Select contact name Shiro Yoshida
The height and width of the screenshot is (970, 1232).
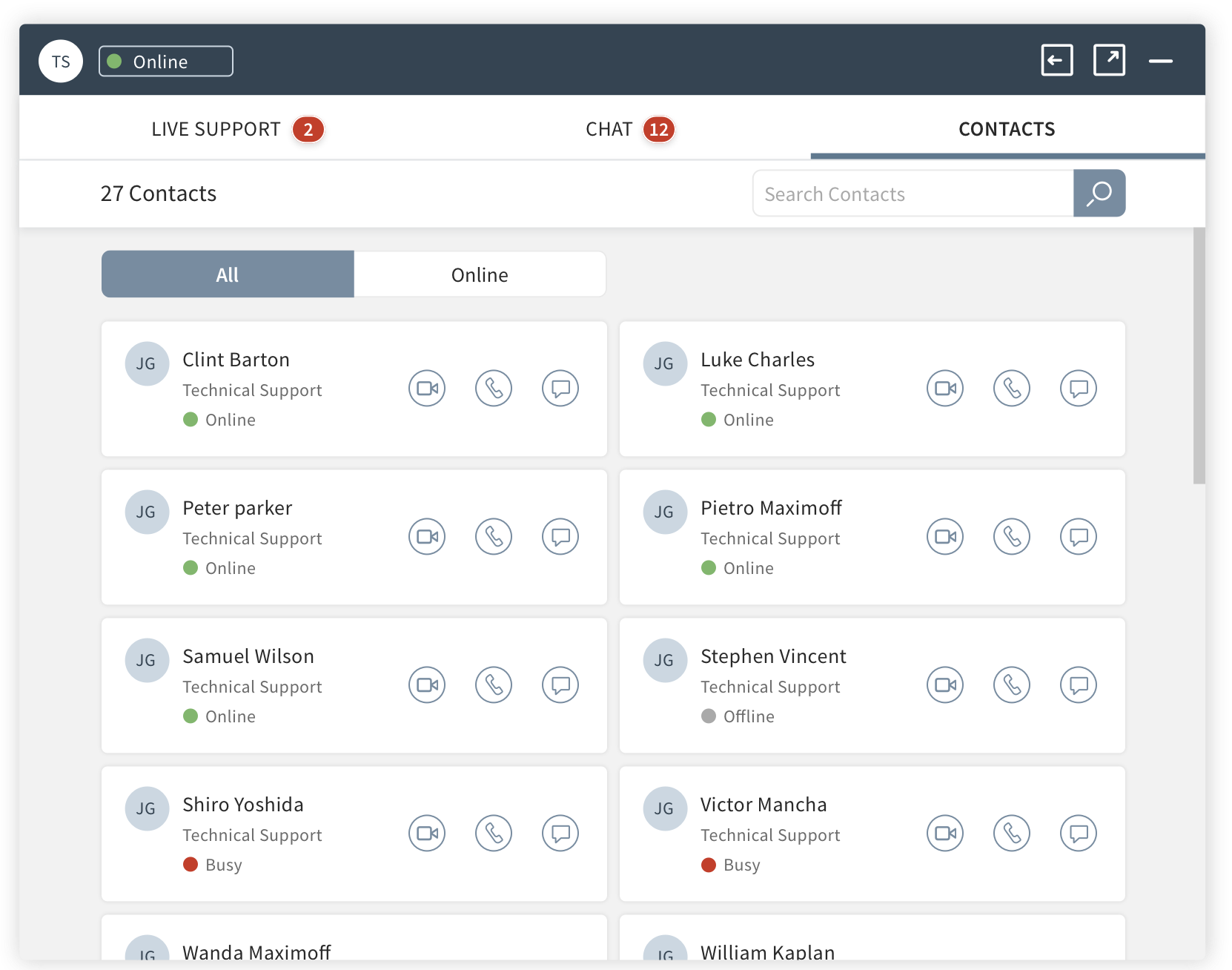pos(243,805)
